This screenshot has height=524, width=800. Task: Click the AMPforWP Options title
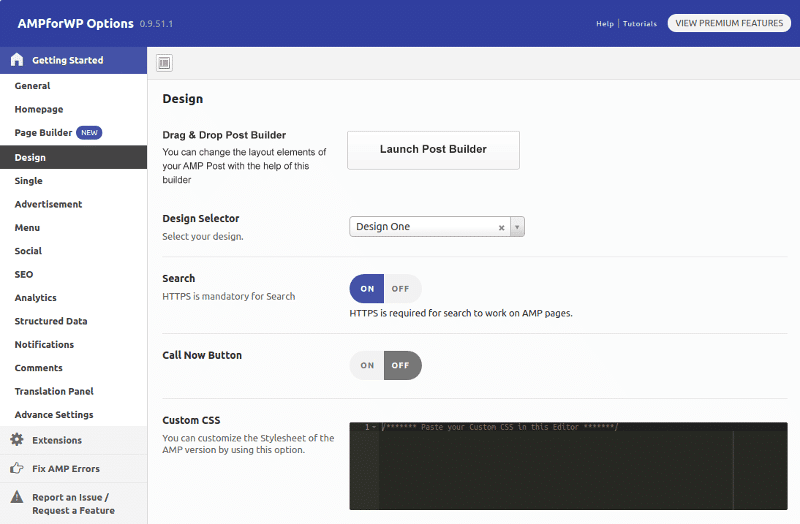coord(76,23)
